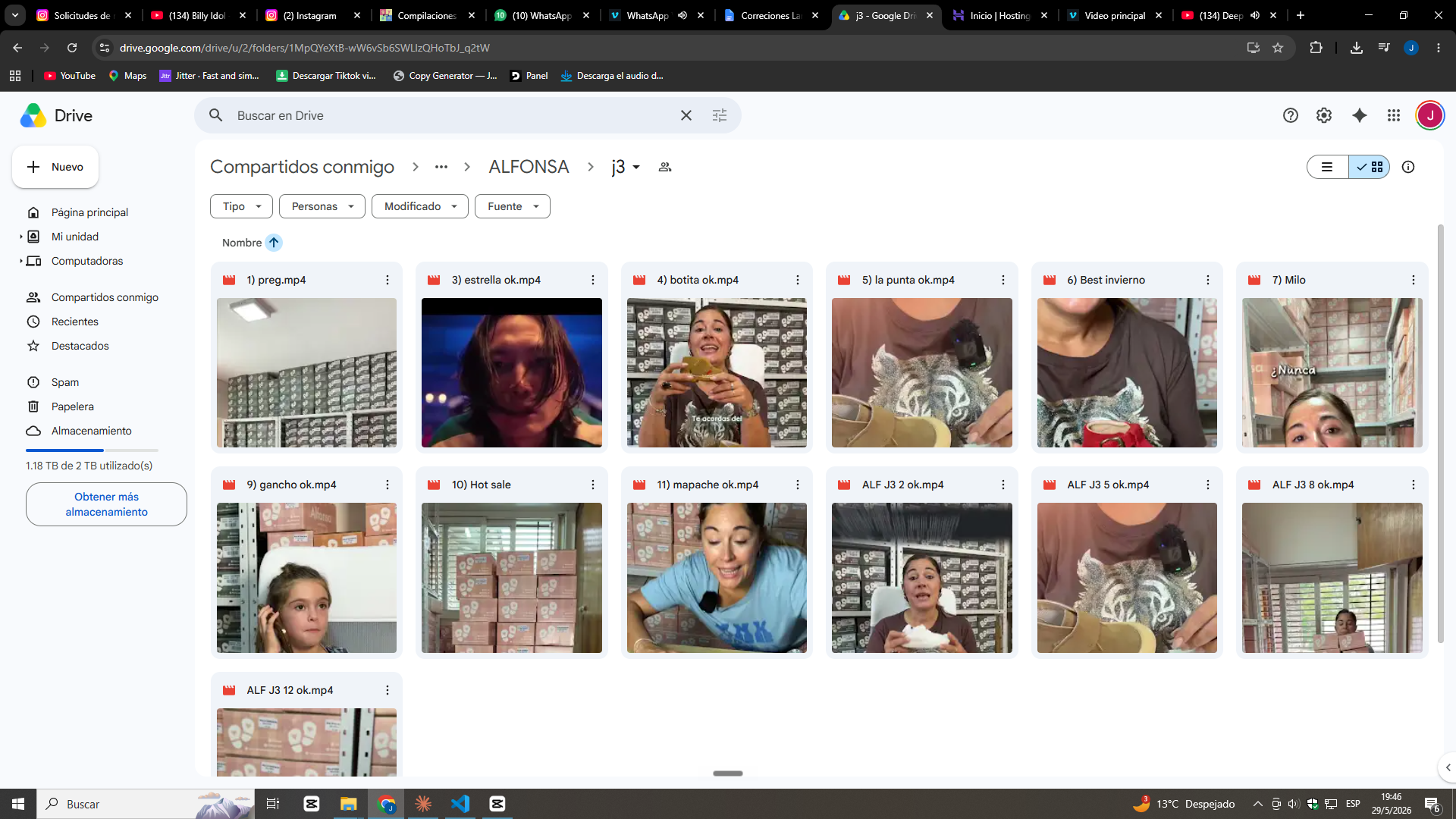Viewport: 1456px width, 819px height.
Task: Click the storage usage progress bar
Action: [92, 450]
